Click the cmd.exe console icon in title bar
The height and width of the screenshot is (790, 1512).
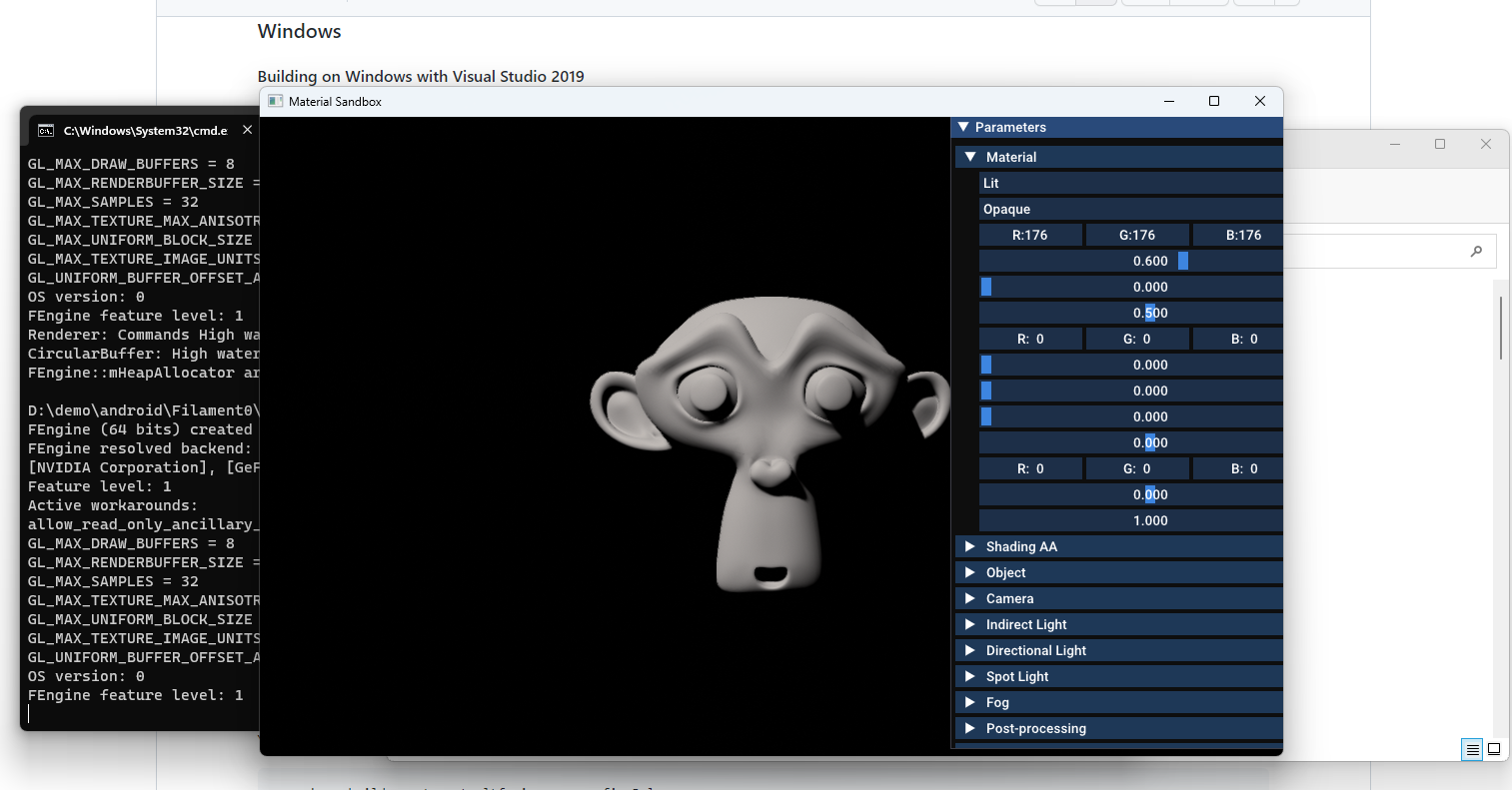point(46,131)
